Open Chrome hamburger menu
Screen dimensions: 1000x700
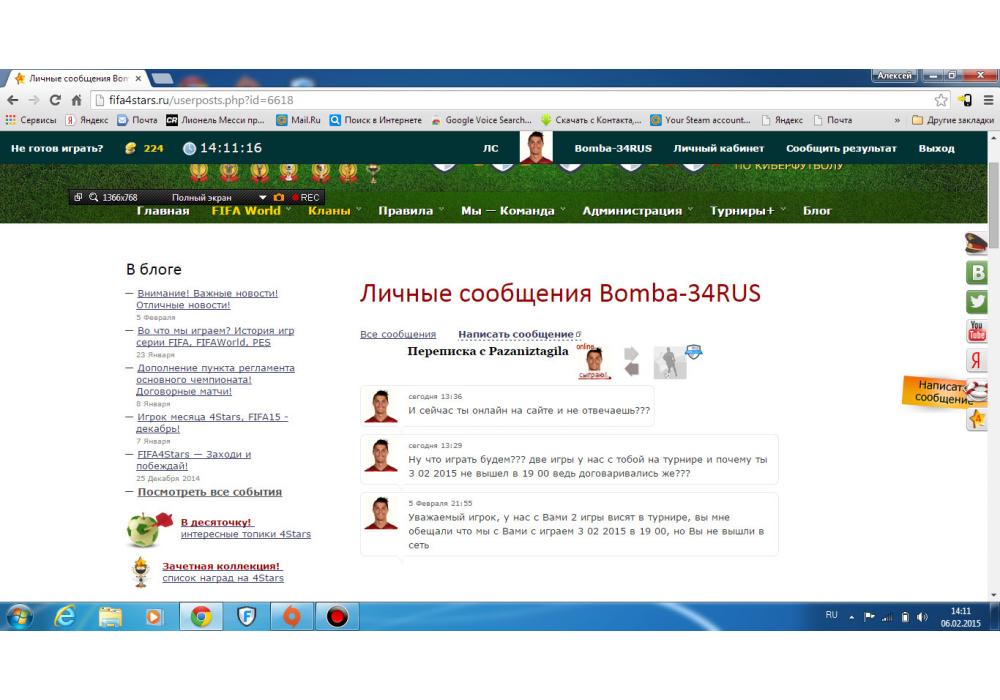coord(988,100)
